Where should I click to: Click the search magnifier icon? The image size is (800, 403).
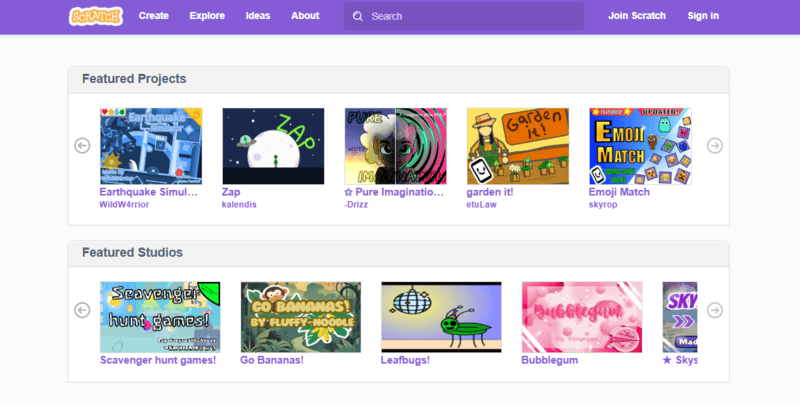coord(358,16)
